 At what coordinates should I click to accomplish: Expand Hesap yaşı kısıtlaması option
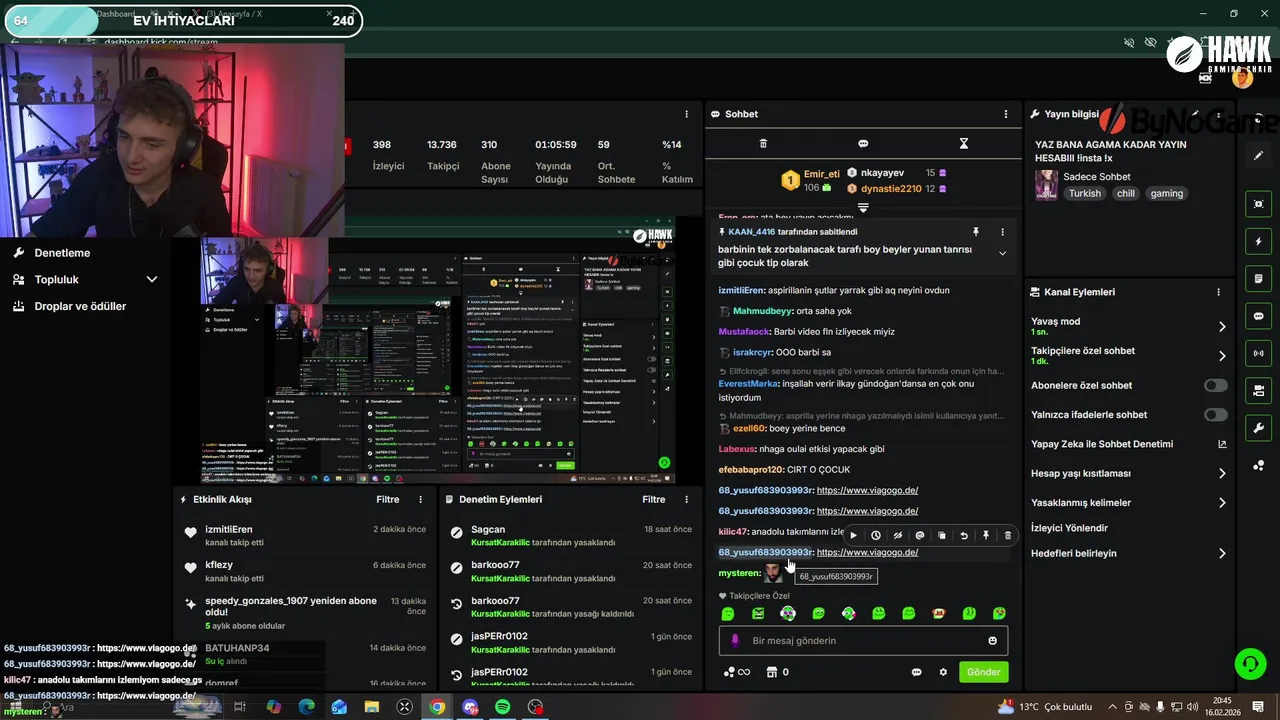pyautogui.click(x=1222, y=474)
